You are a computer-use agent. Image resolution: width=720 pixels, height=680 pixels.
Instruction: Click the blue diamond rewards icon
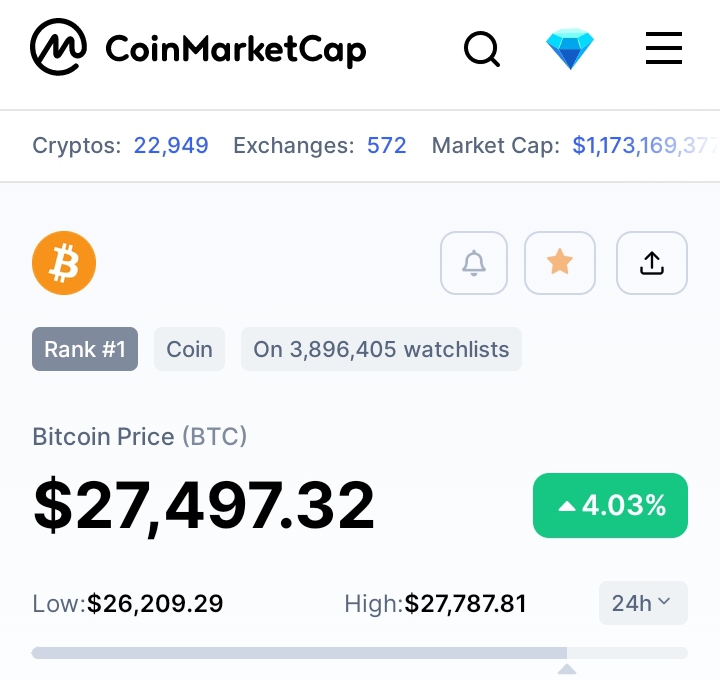[570, 49]
